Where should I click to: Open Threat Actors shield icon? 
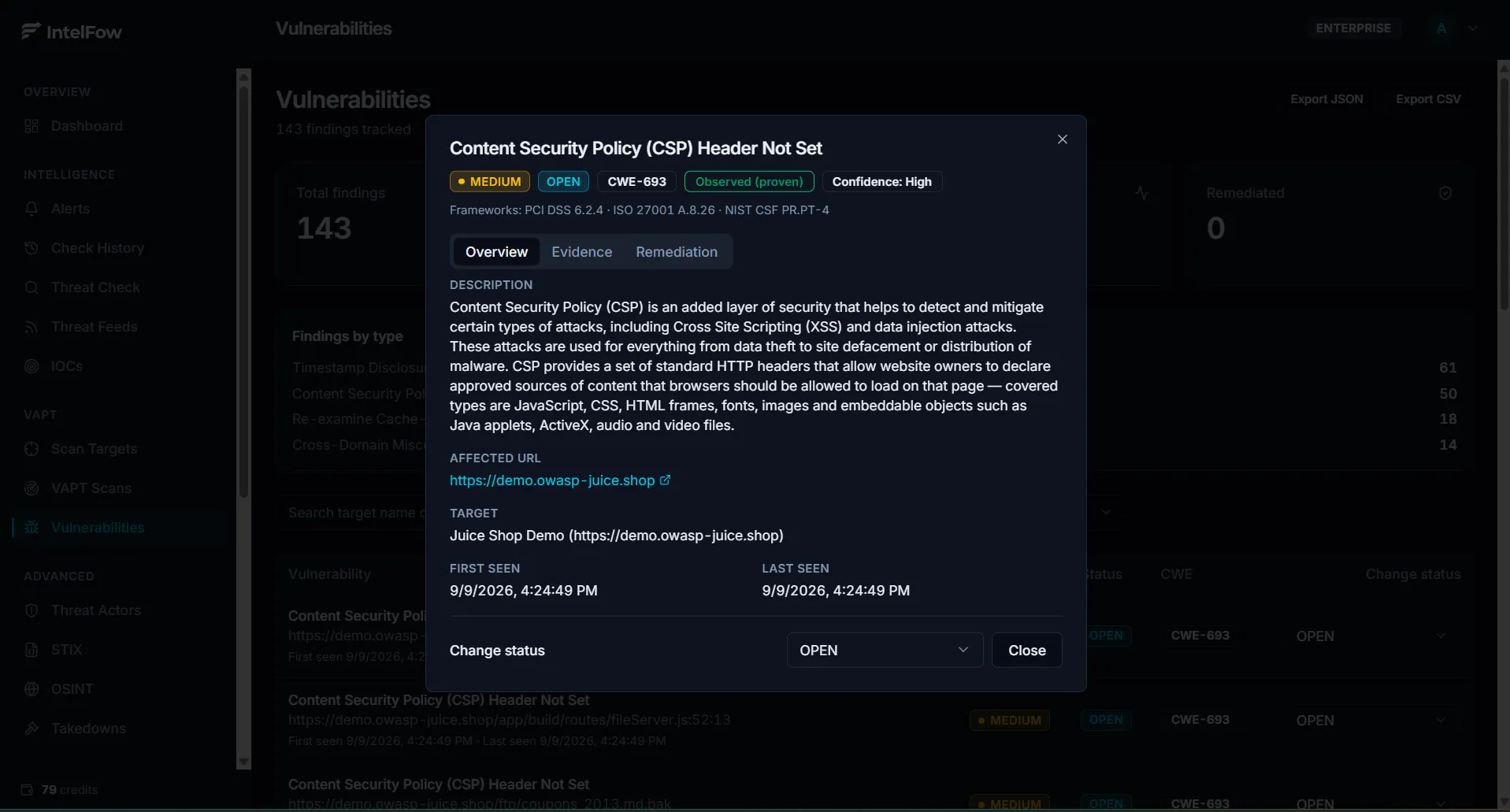(32, 610)
